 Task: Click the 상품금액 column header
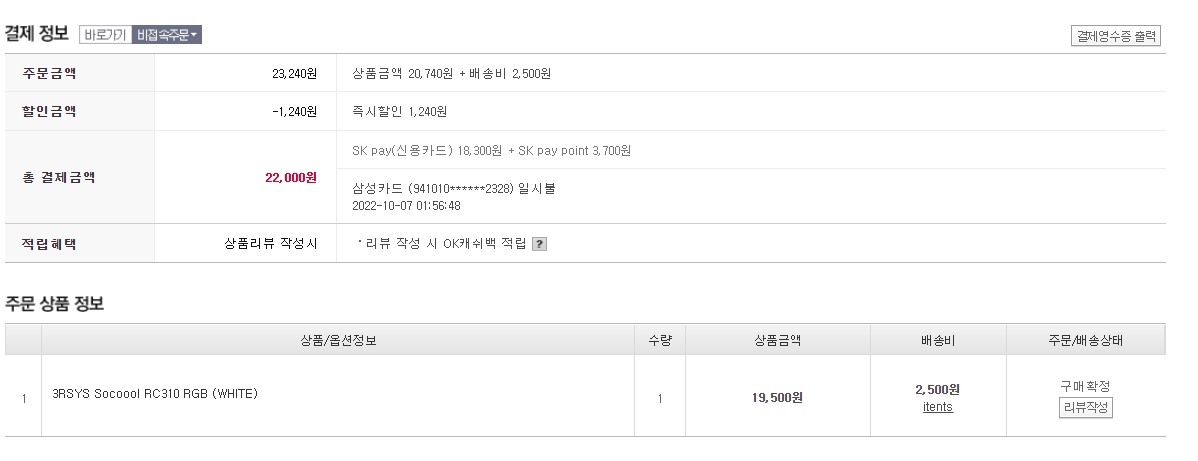777,340
